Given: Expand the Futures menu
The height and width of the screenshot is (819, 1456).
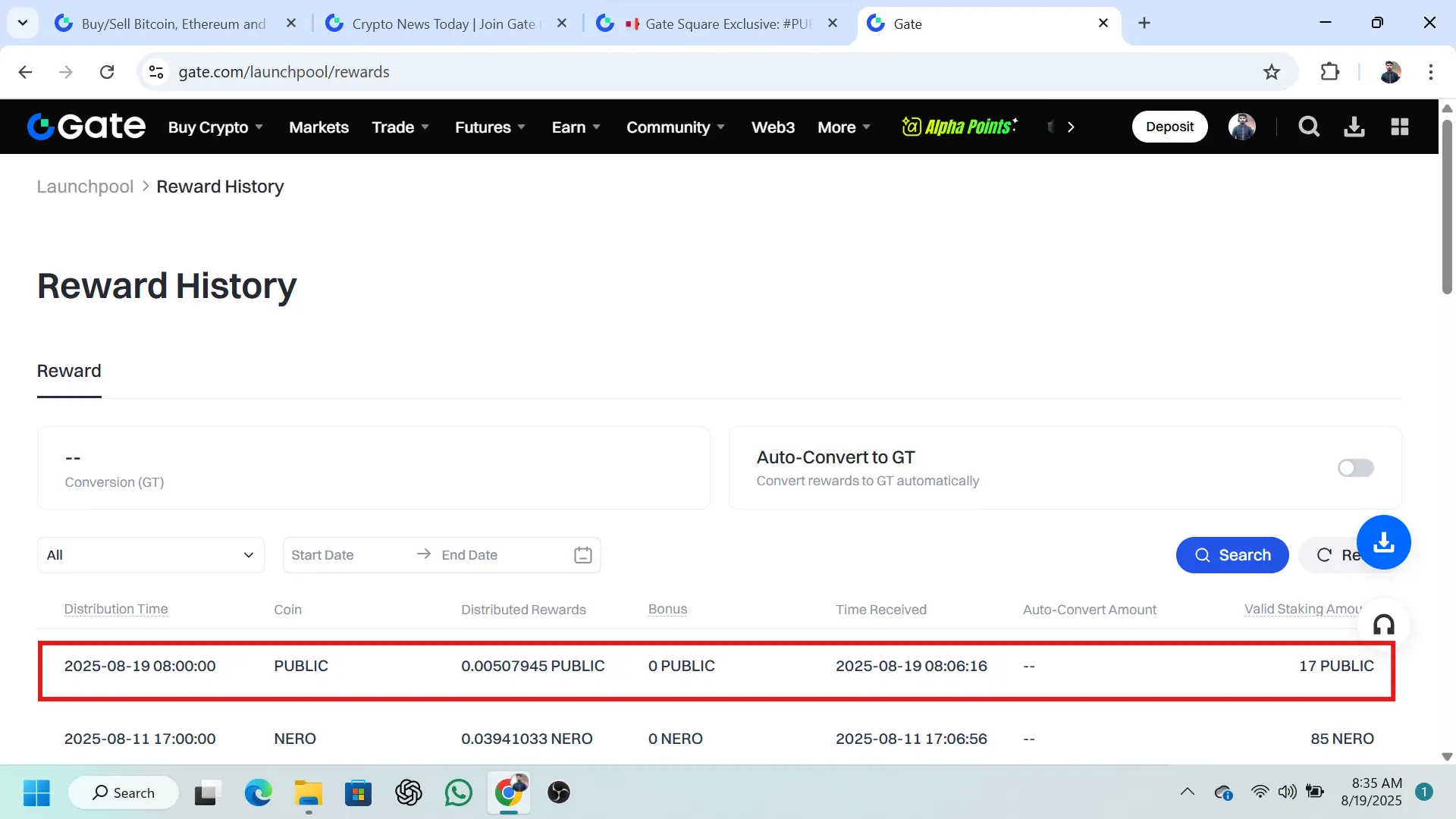Looking at the screenshot, I should coord(491,127).
